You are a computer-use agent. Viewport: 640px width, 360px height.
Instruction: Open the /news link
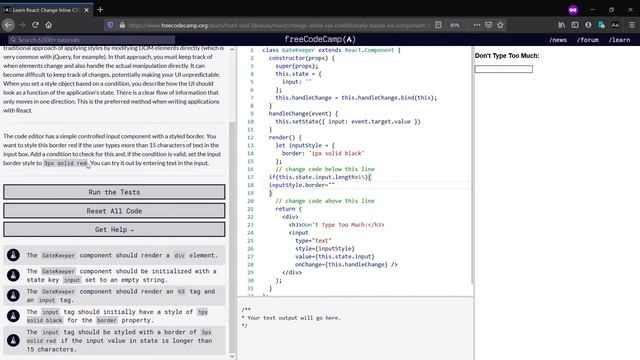558,40
